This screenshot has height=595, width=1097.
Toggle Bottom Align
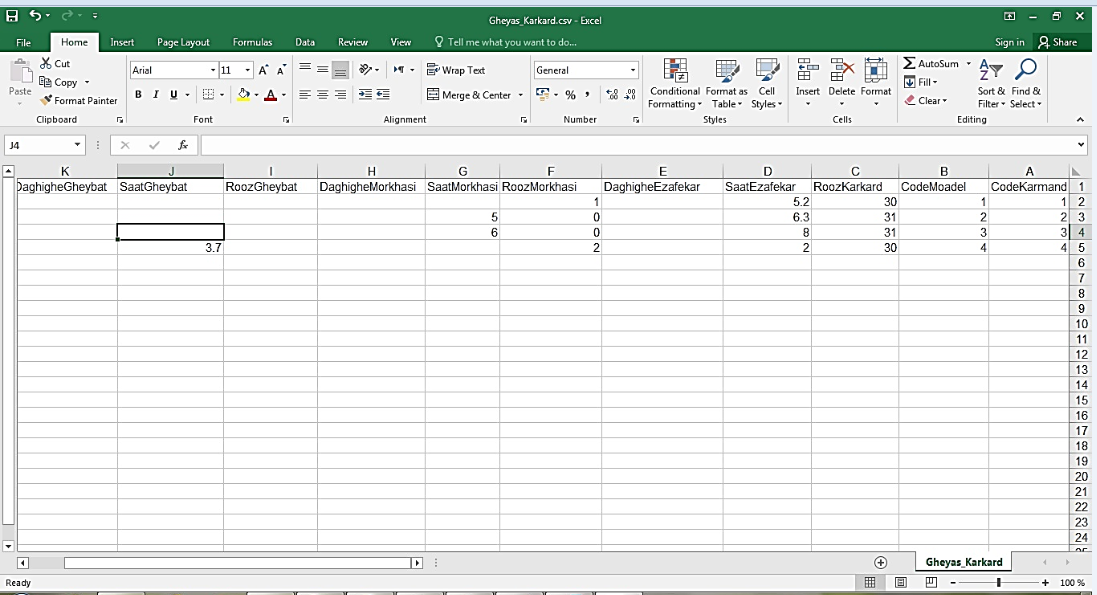pos(340,69)
